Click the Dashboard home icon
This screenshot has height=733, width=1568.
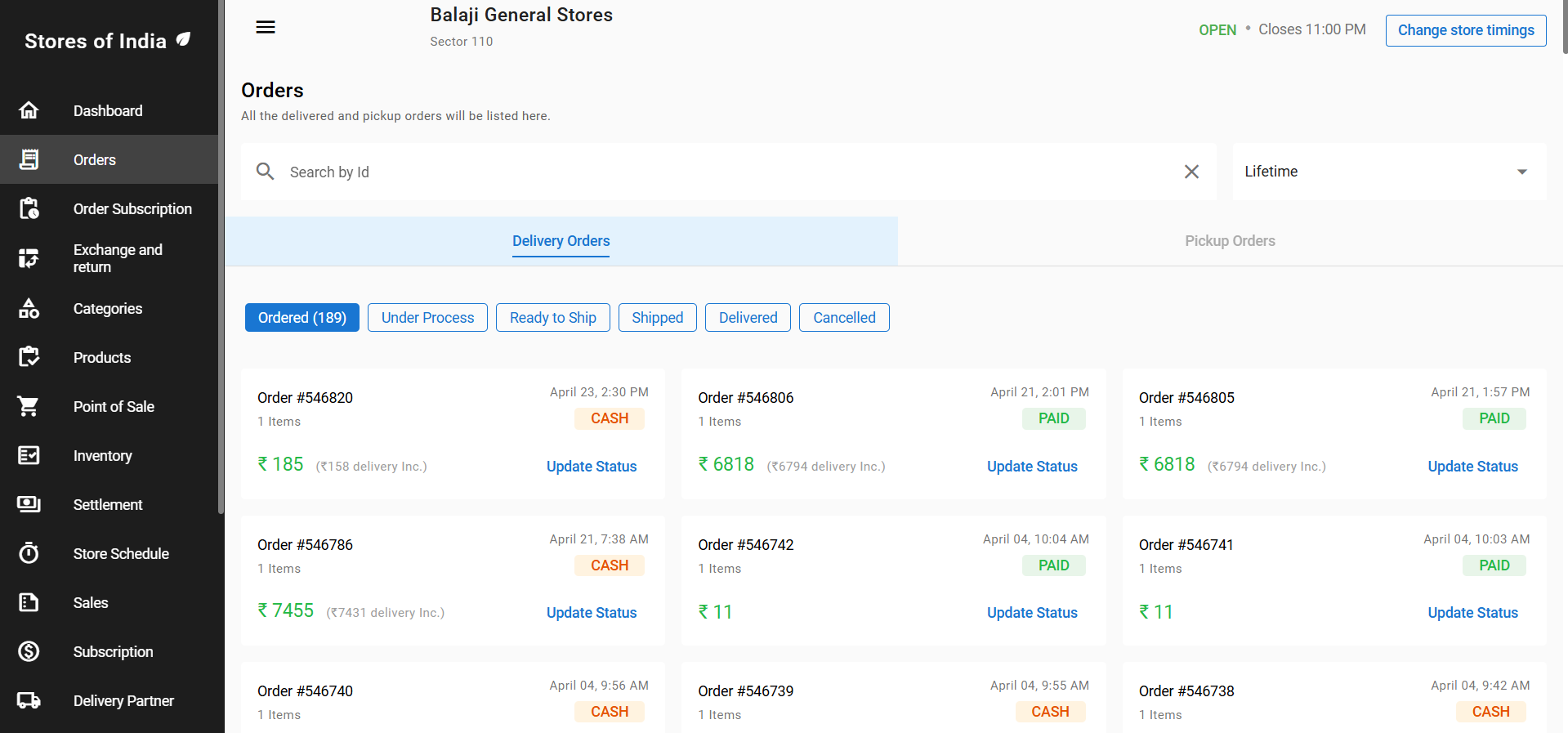pos(29,110)
